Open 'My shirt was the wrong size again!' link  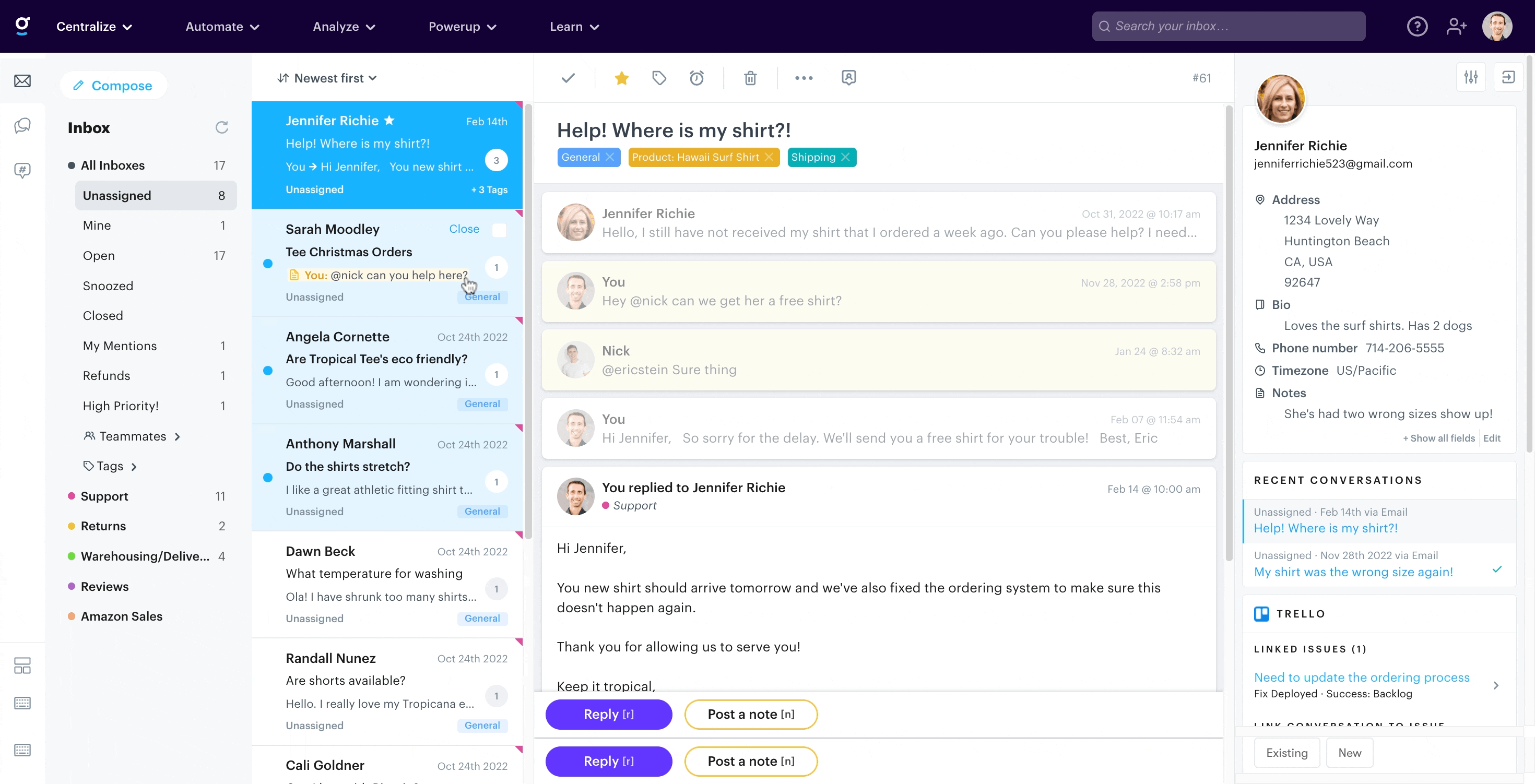click(x=1353, y=572)
